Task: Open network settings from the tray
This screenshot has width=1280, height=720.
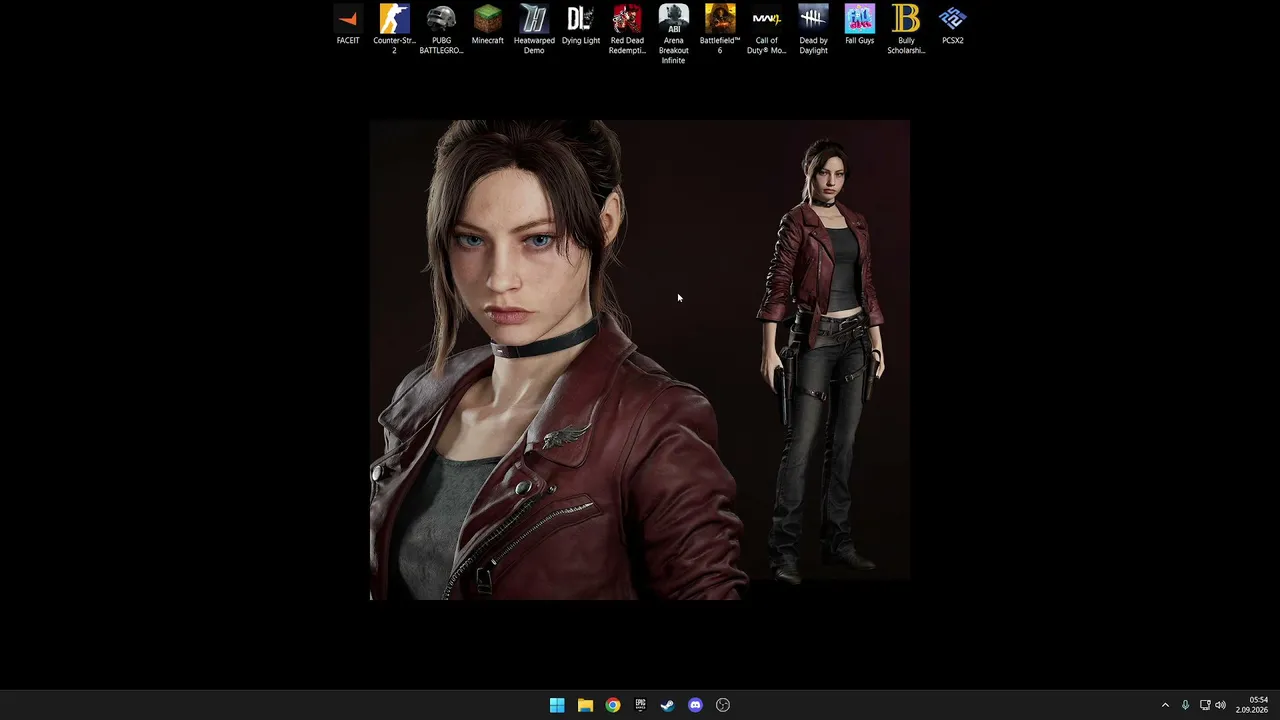Action: pos(1205,705)
